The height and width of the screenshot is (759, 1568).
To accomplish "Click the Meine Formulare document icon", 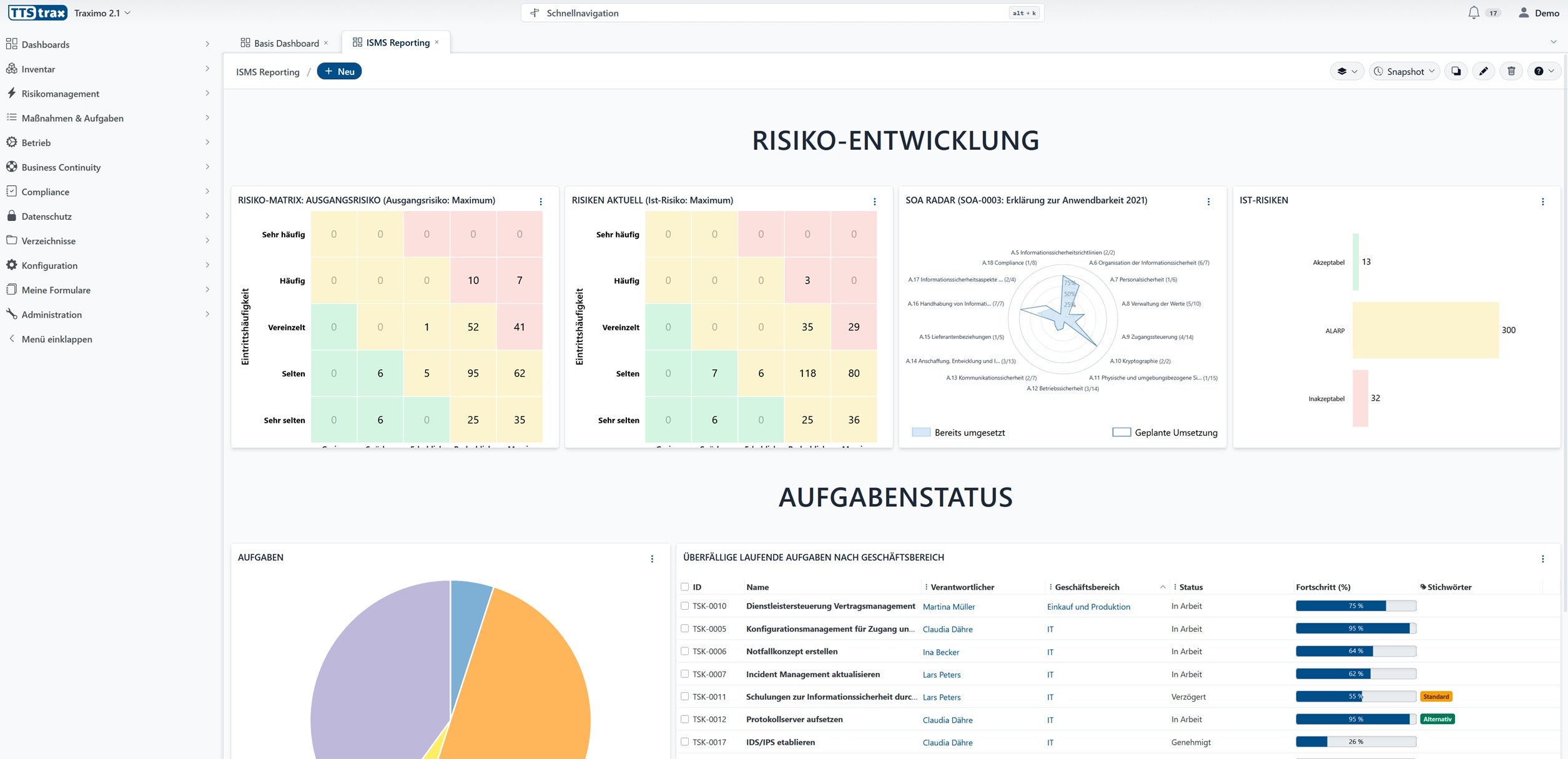I will coord(11,290).
